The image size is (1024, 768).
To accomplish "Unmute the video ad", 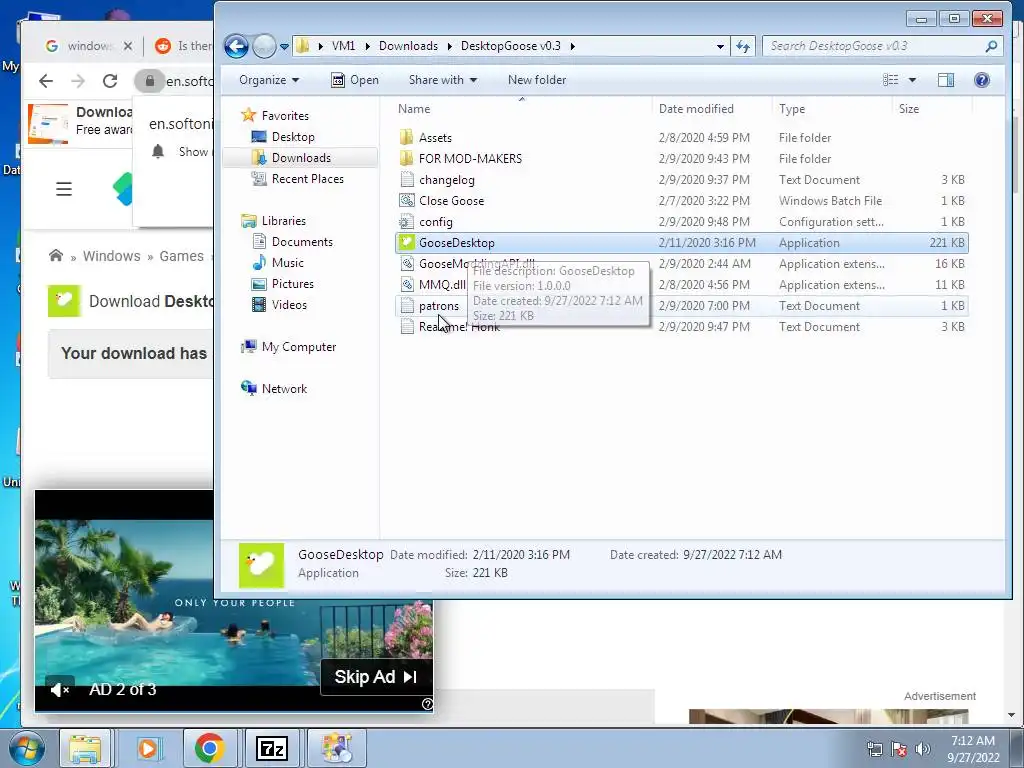I will pyautogui.click(x=59, y=690).
